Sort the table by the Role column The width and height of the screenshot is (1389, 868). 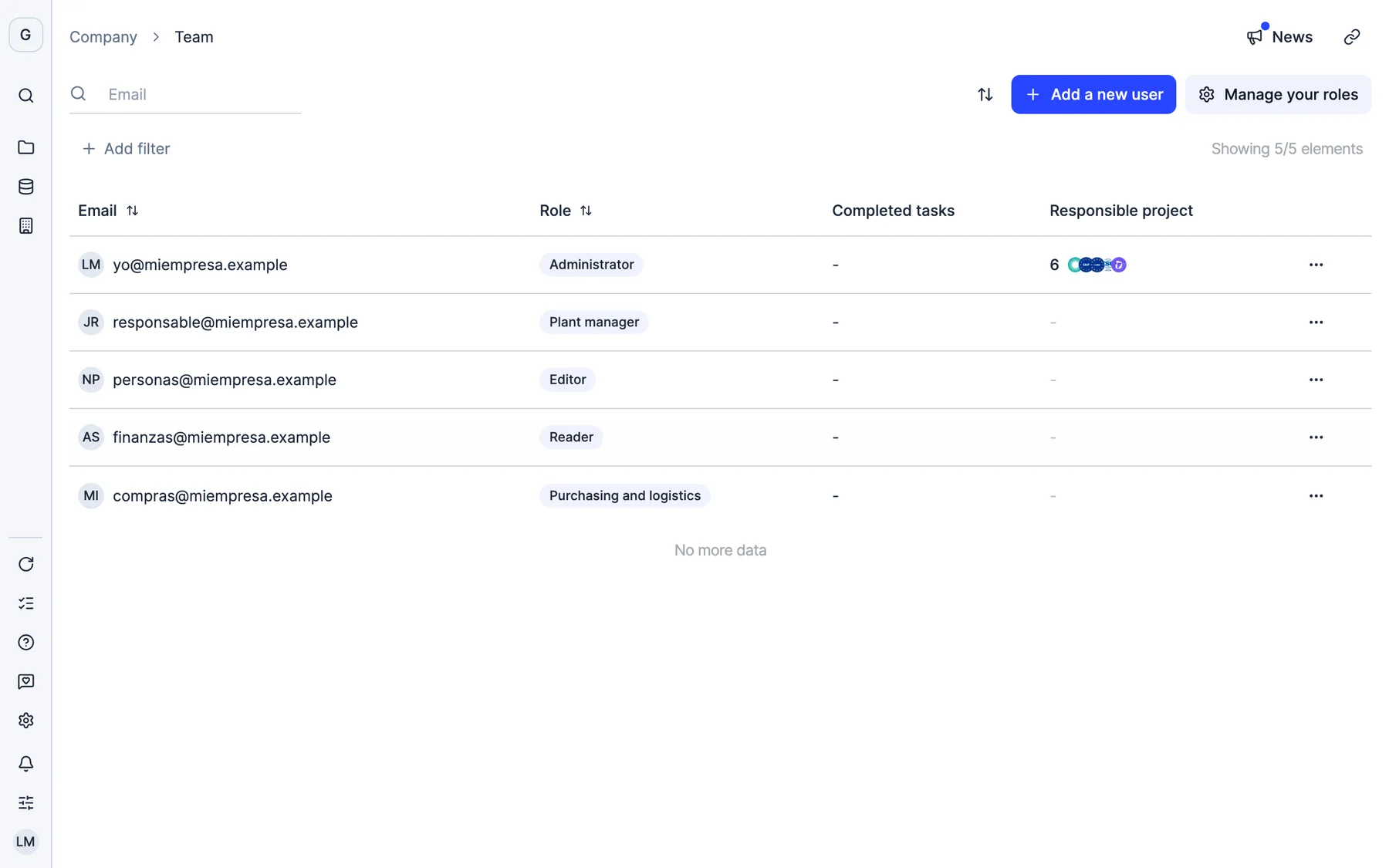[x=586, y=211]
